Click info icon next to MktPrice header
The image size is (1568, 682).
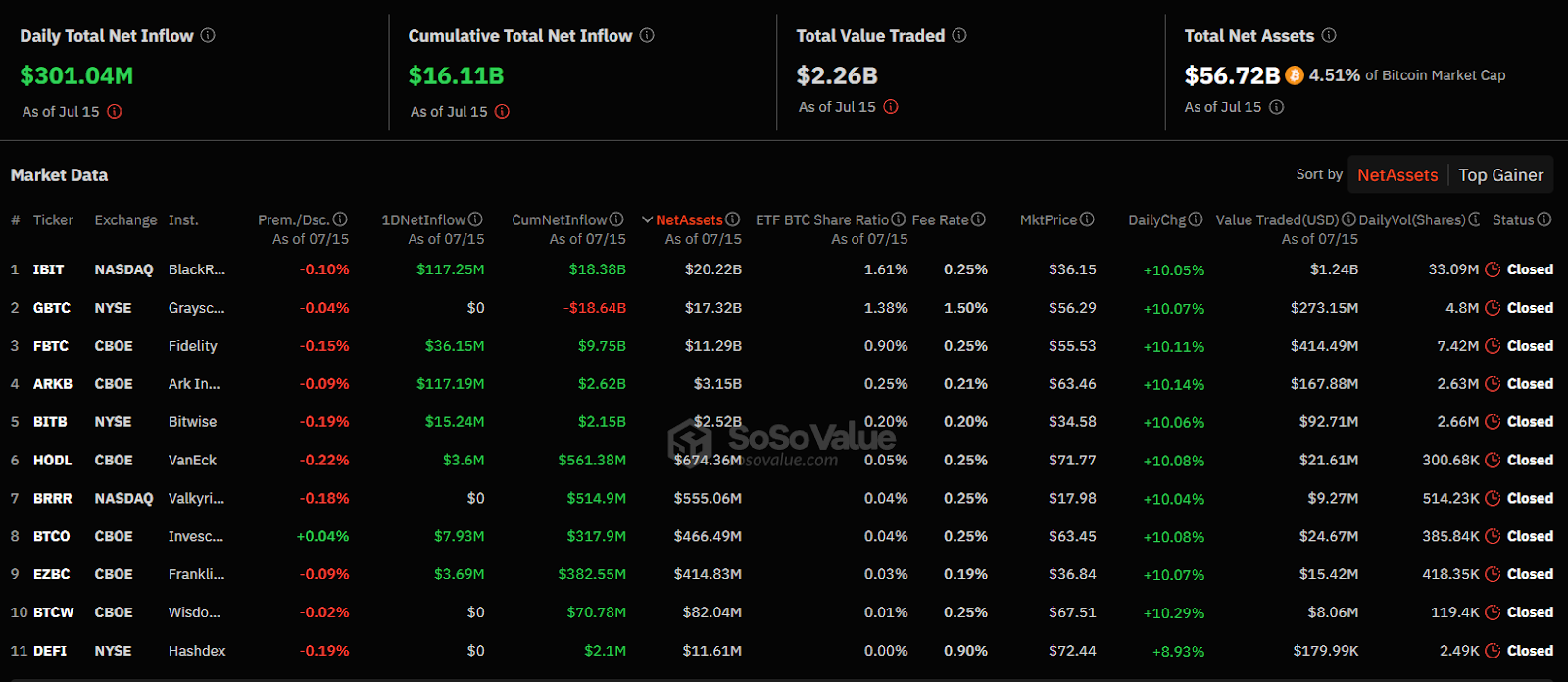coord(1087,219)
